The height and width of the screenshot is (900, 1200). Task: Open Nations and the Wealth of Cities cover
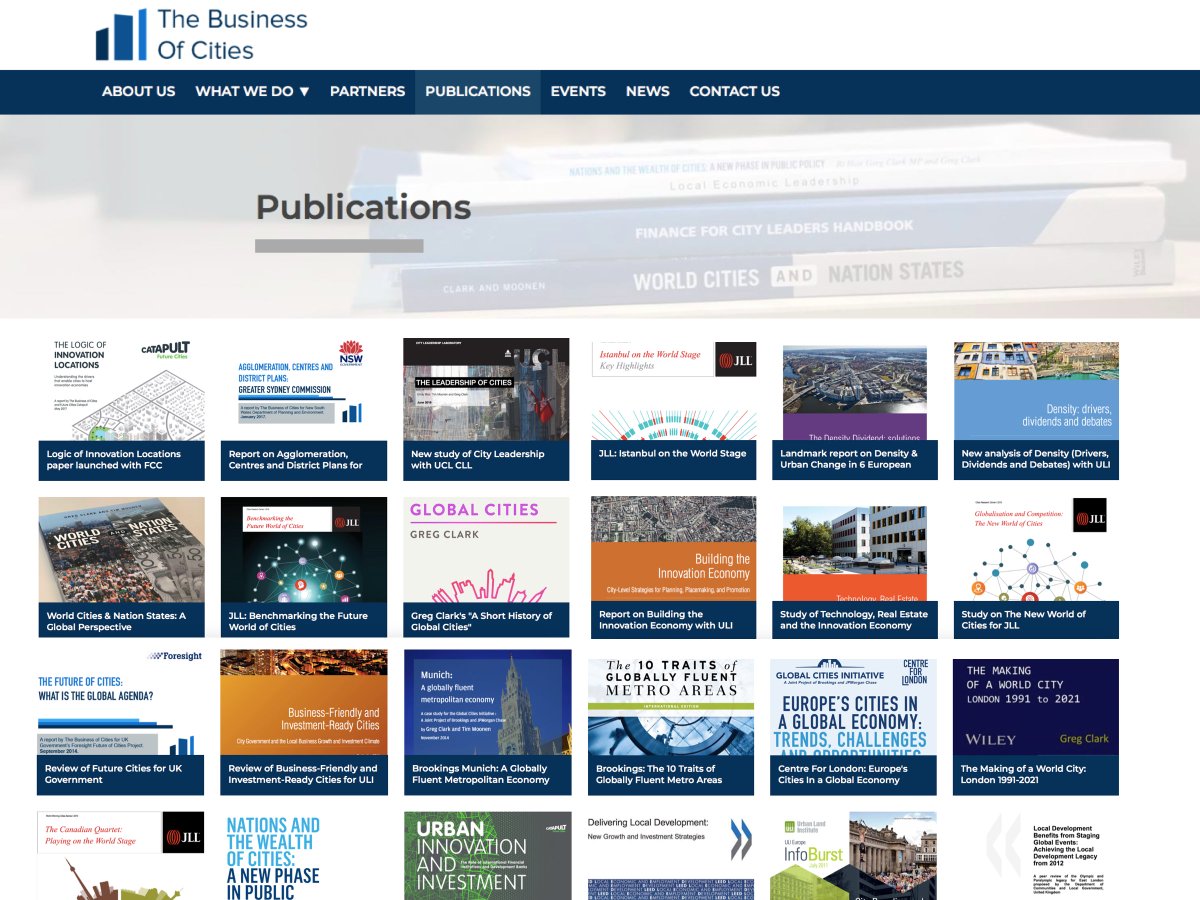click(x=304, y=856)
